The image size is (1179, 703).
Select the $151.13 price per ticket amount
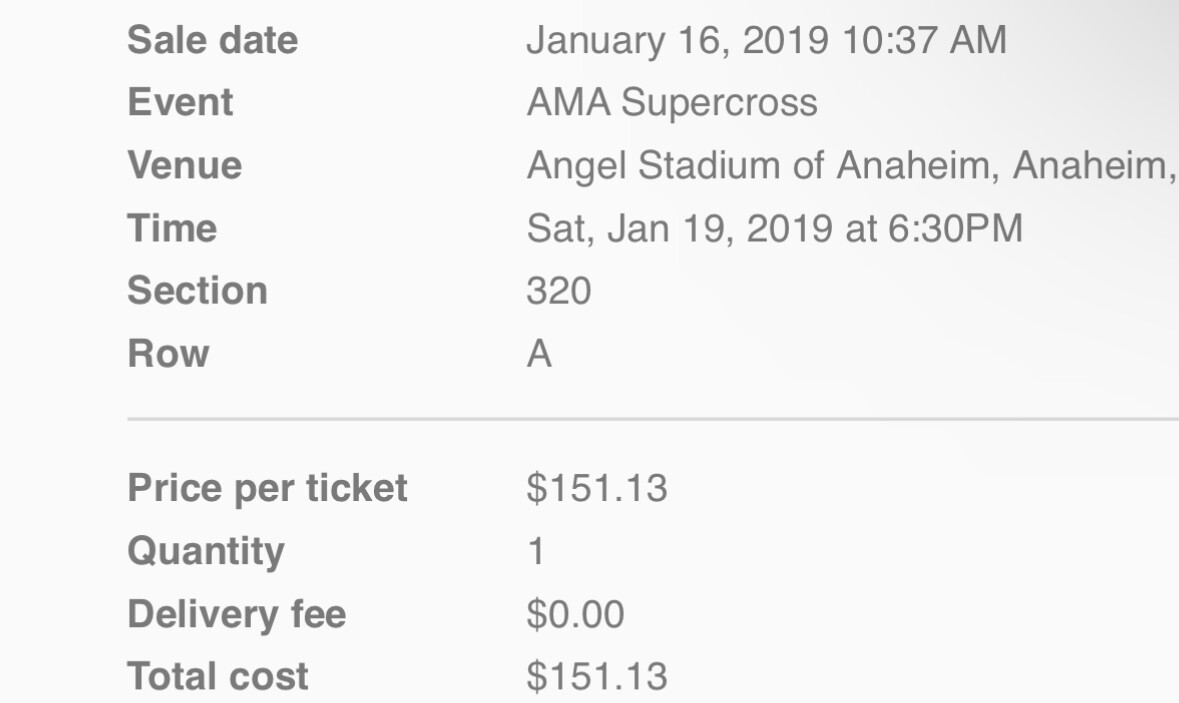click(x=596, y=489)
